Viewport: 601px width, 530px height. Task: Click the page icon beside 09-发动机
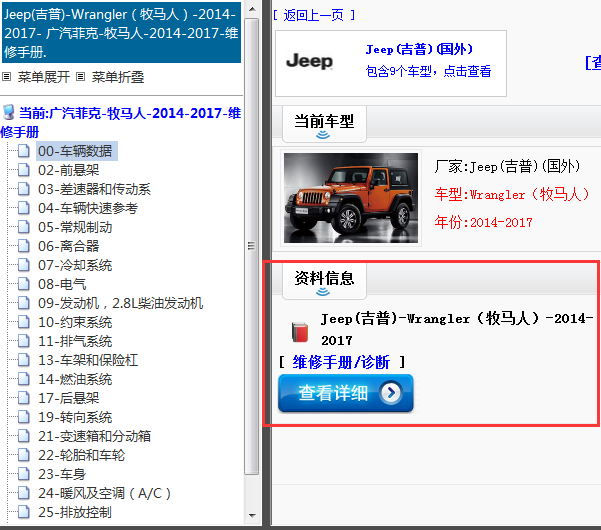(x=23, y=303)
